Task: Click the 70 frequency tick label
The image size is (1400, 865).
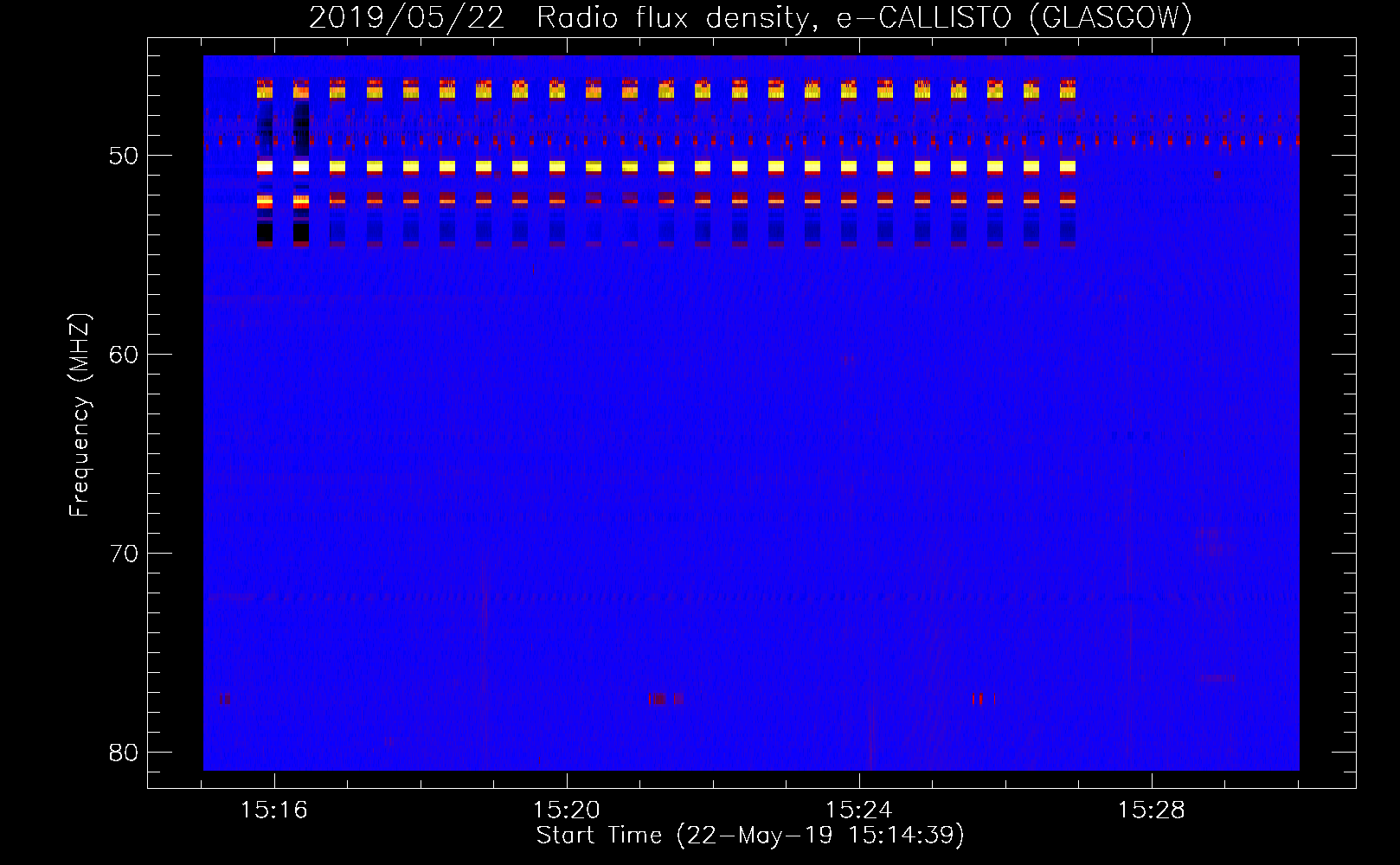Action: pyautogui.click(x=124, y=554)
